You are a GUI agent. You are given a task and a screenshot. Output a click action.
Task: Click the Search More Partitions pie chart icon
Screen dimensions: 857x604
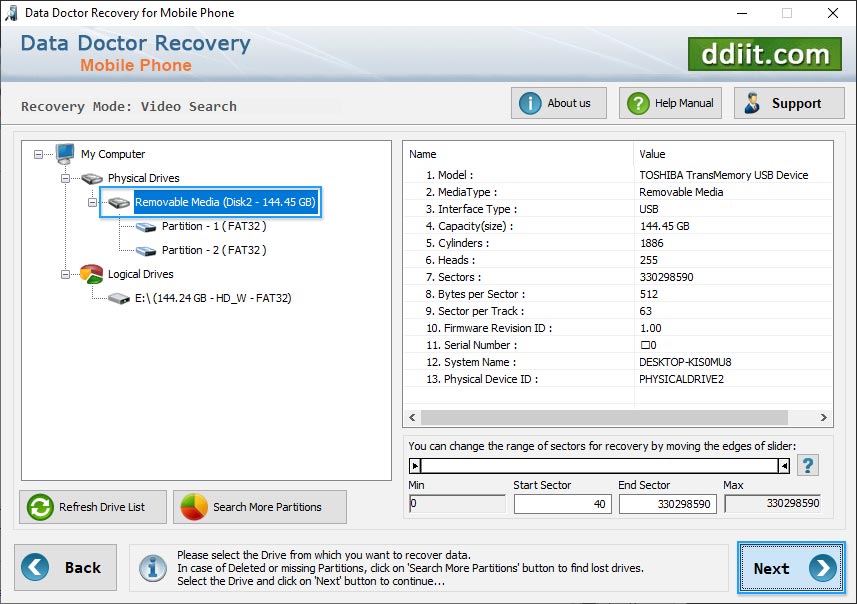pos(194,507)
